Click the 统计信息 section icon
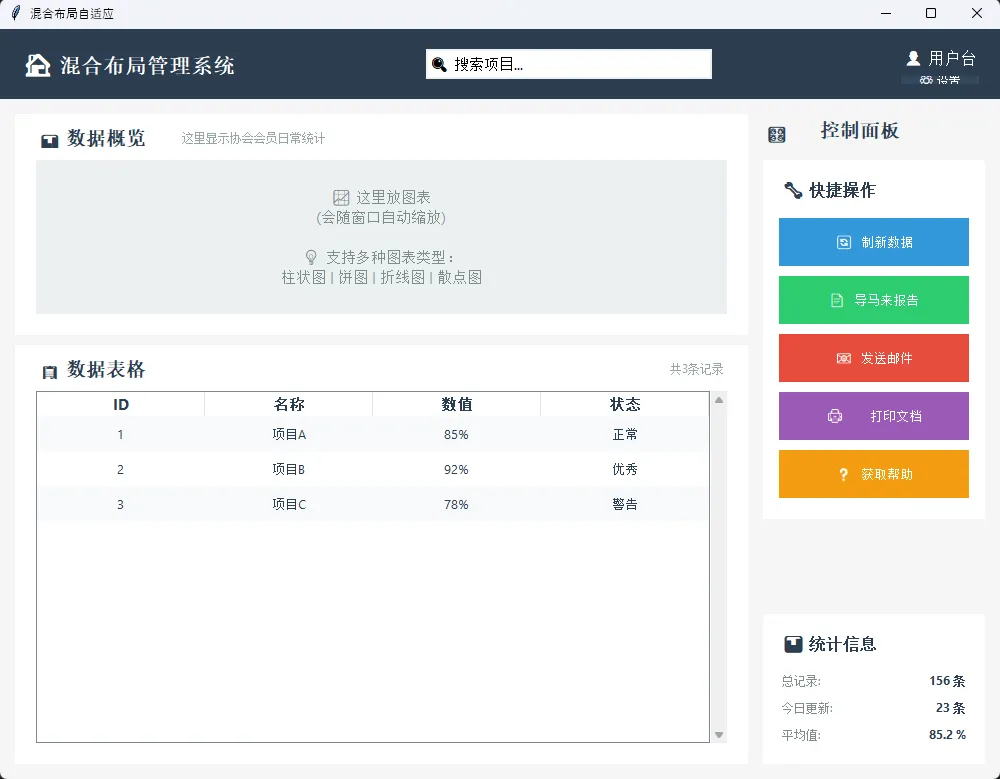Screen dimensions: 1000x779 tap(793, 644)
